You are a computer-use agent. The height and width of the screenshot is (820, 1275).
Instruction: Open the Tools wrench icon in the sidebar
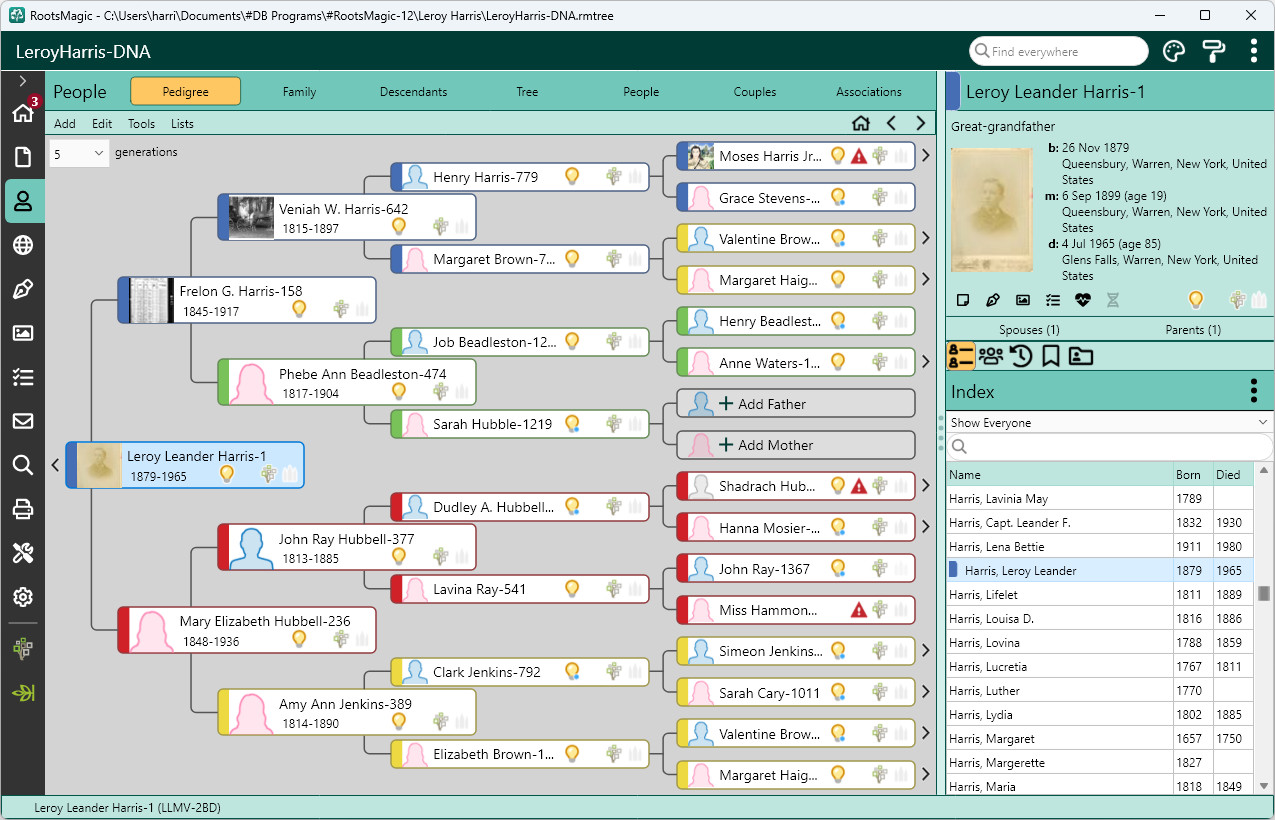(x=23, y=553)
